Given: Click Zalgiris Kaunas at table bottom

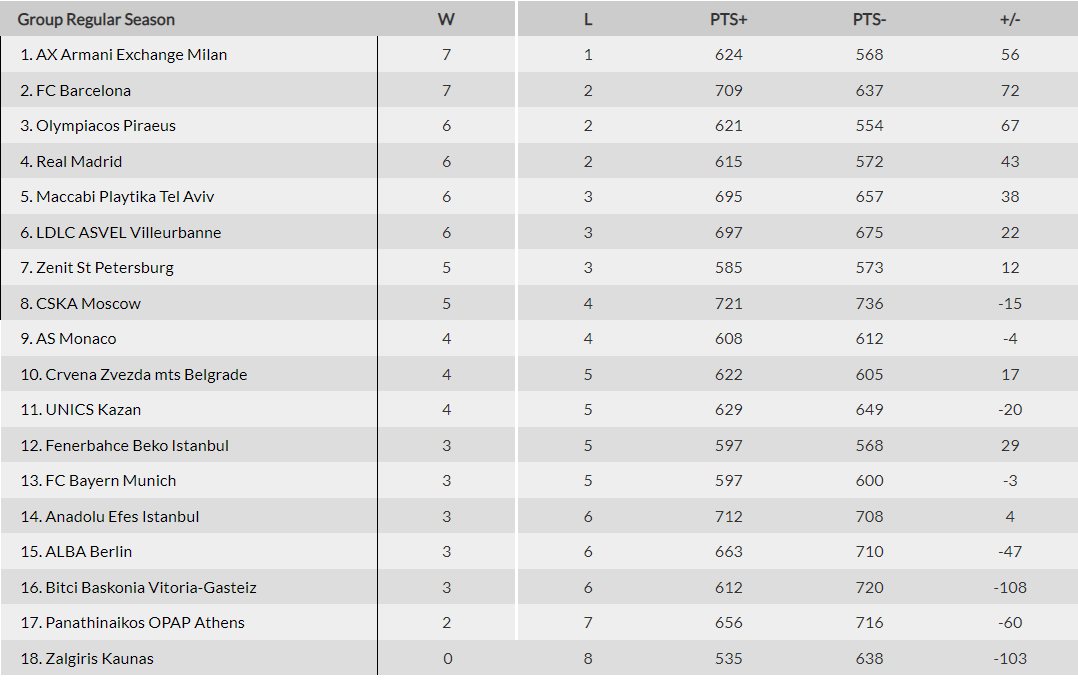Looking at the screenshot, I should pyautogui.click(x=99, y=659).
